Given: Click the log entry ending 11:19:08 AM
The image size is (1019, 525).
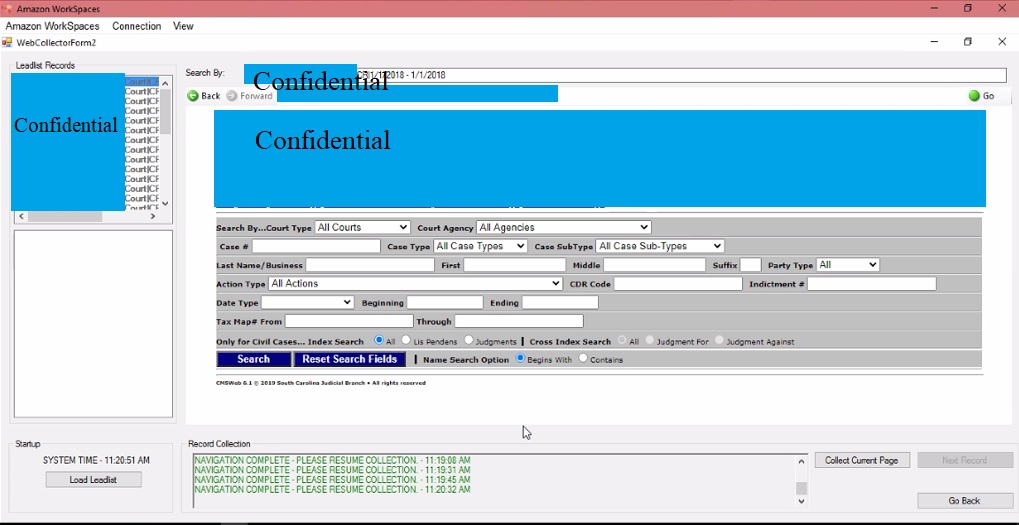Looking at the screenshot, I should (x=332, y=460).
